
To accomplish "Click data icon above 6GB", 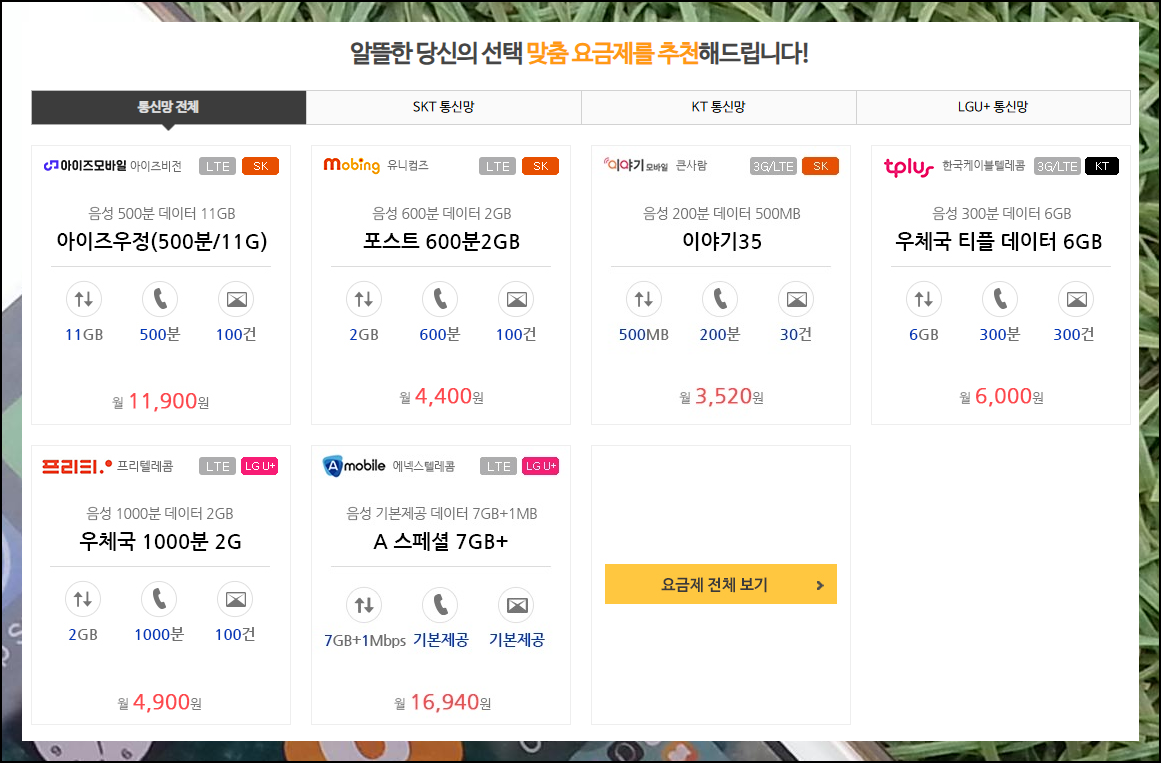I will [923, 299].
